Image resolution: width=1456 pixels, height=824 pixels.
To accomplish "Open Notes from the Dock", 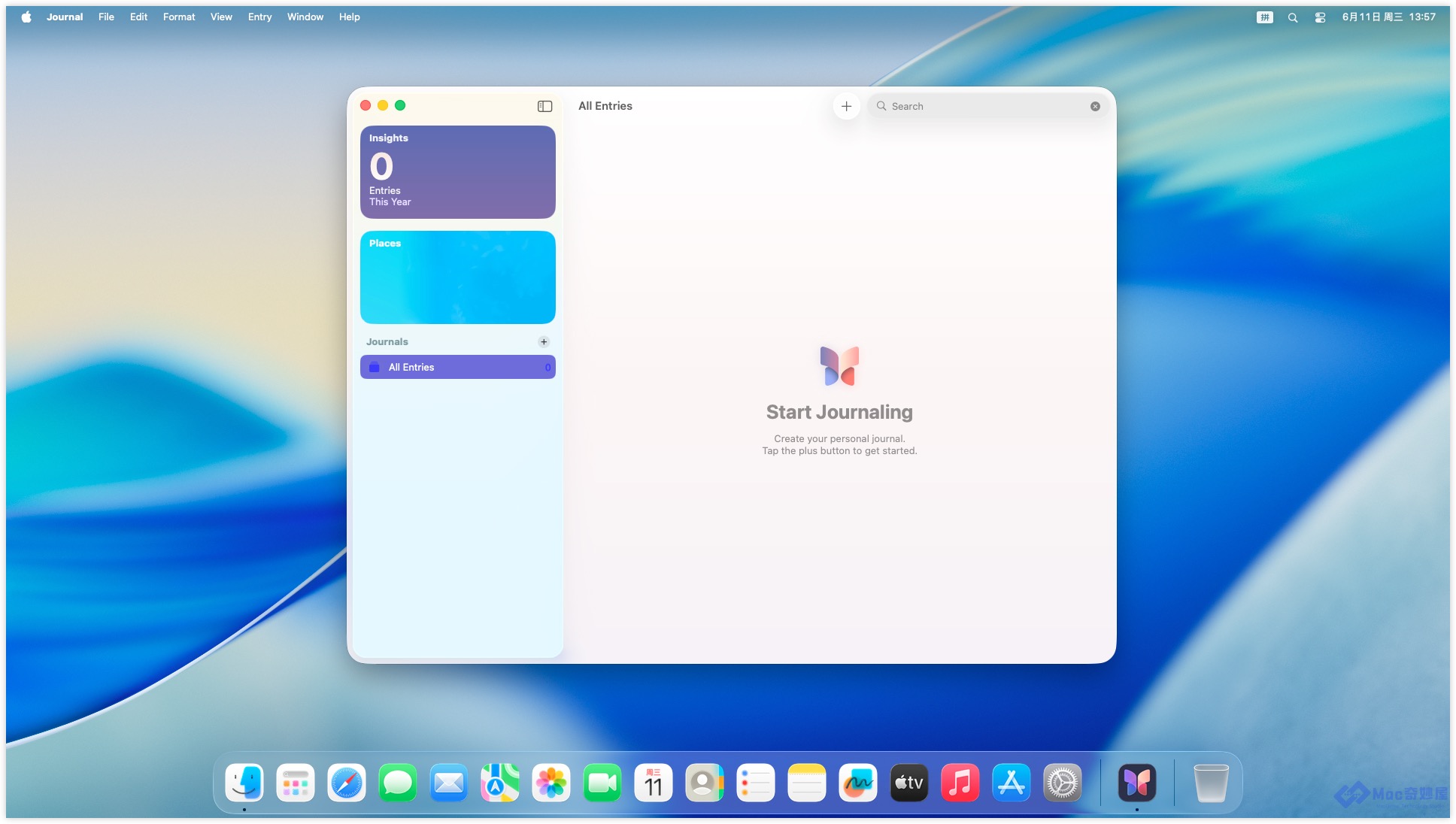I will [x=807, y=783].
